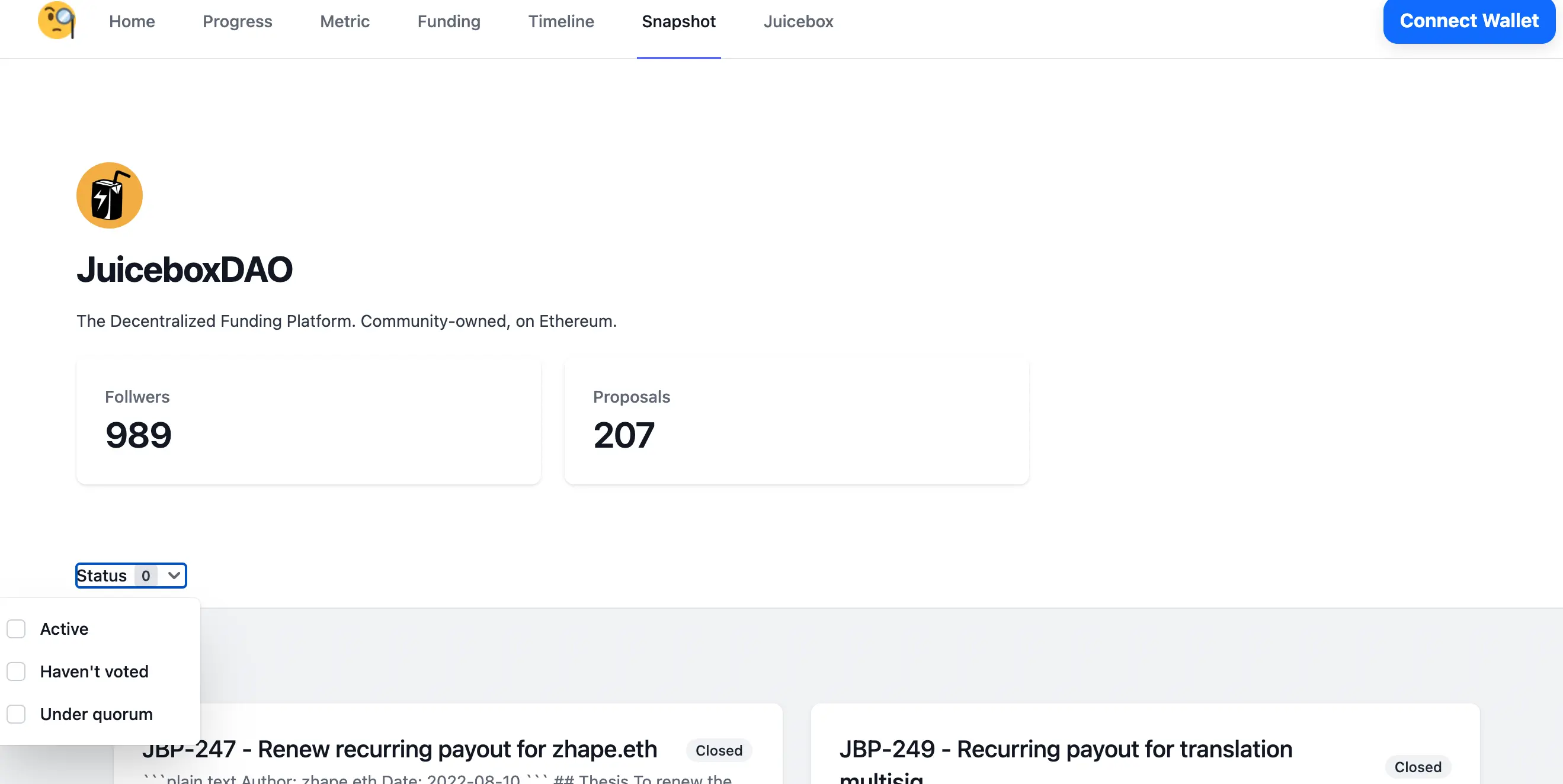Go to the Metric tab
The width and height of the screenshot is (1563, 784).
coord(345,22)
